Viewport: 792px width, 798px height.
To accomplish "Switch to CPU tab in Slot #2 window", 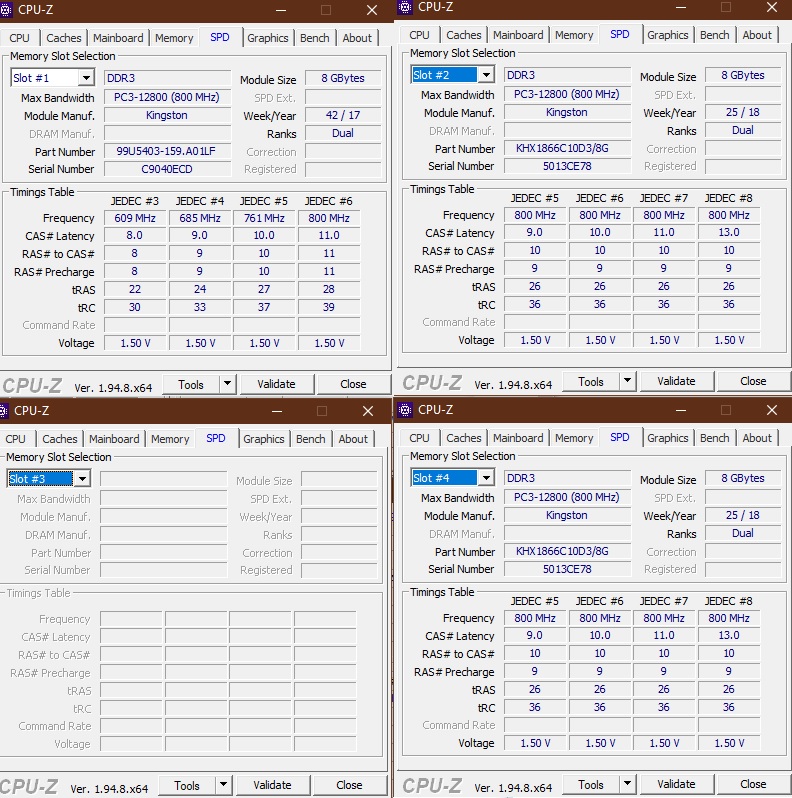I will pyautogui.click(x=419, y=35).
